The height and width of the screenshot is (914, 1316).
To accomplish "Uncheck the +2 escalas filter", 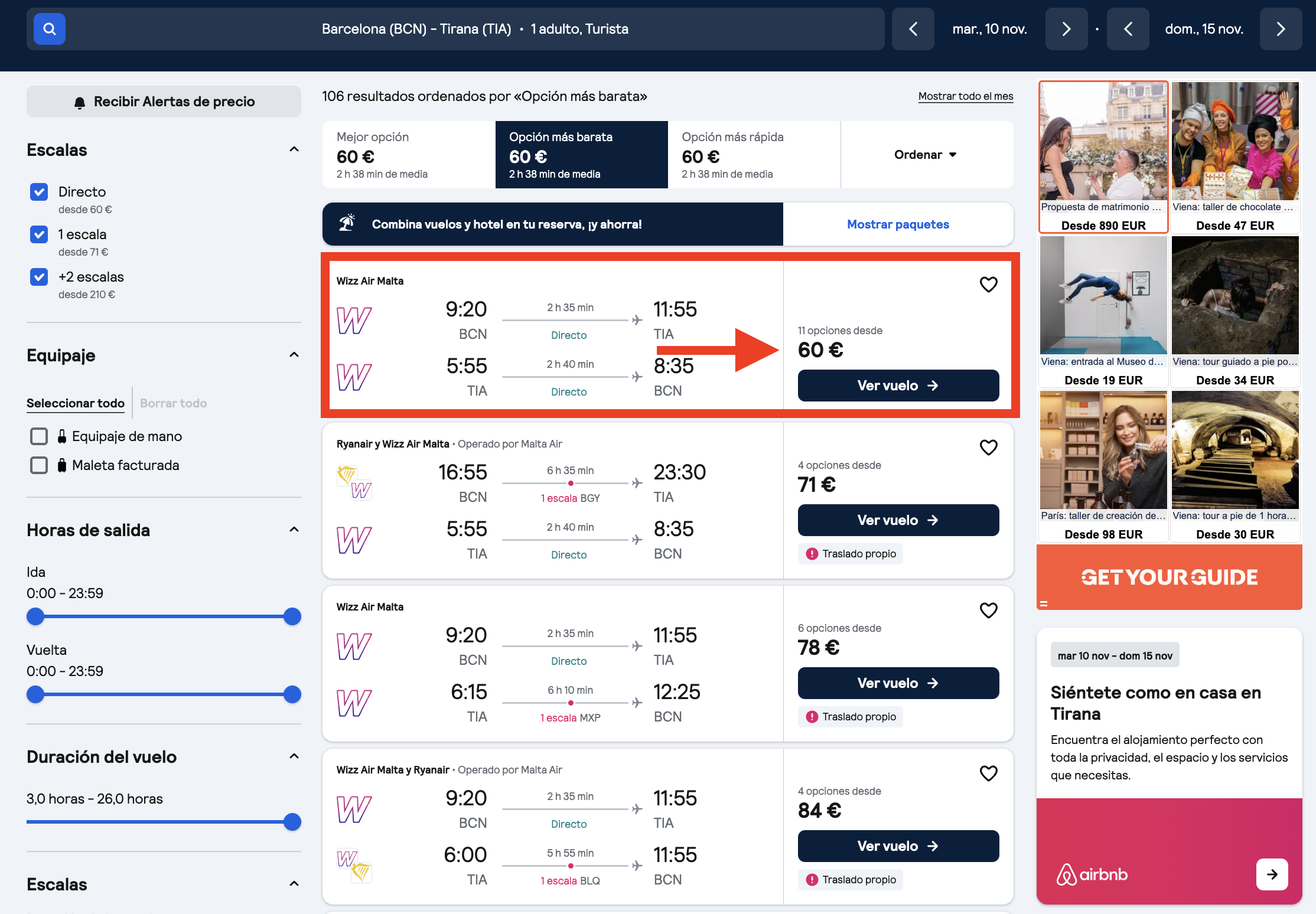I will coord(39,277).
